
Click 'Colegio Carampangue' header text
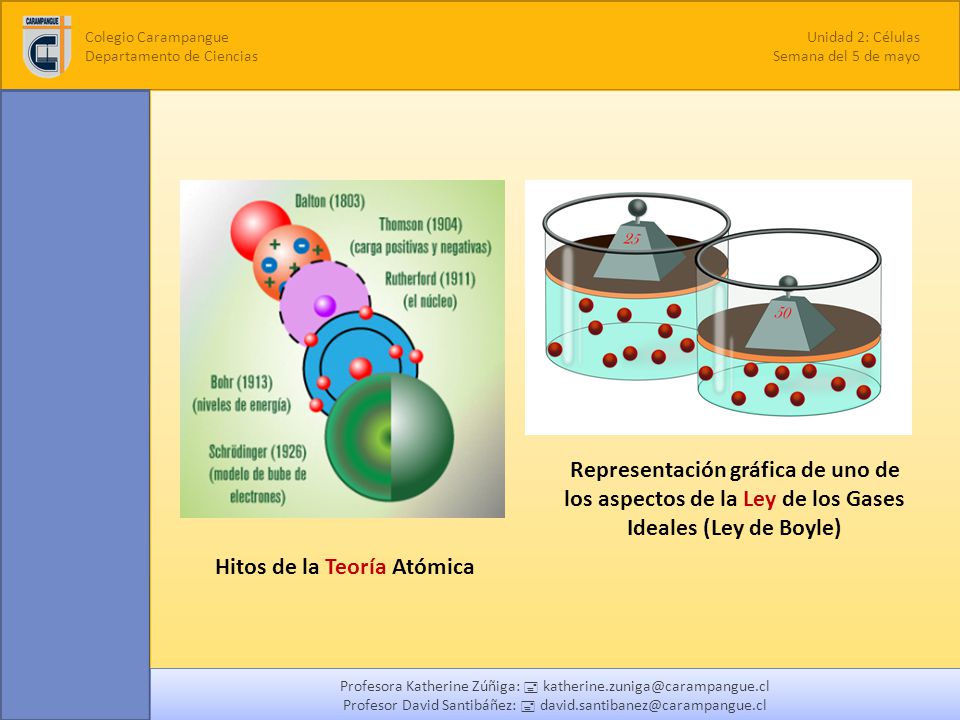157,37
